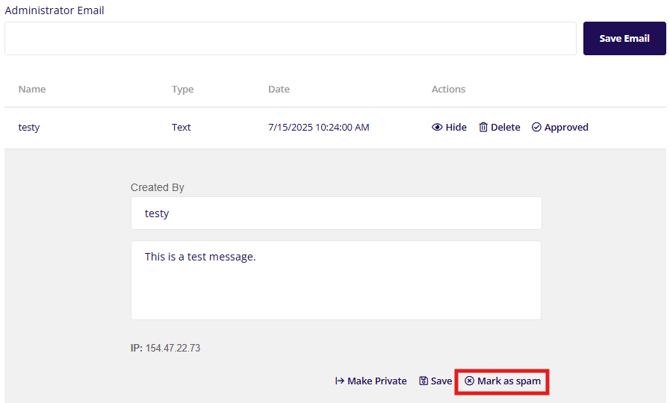The height and width of the screenshot is (403, 670).
Task: Click the entry date 7/15/2025 10:24:00 AM
Action: tap(319, 128)
